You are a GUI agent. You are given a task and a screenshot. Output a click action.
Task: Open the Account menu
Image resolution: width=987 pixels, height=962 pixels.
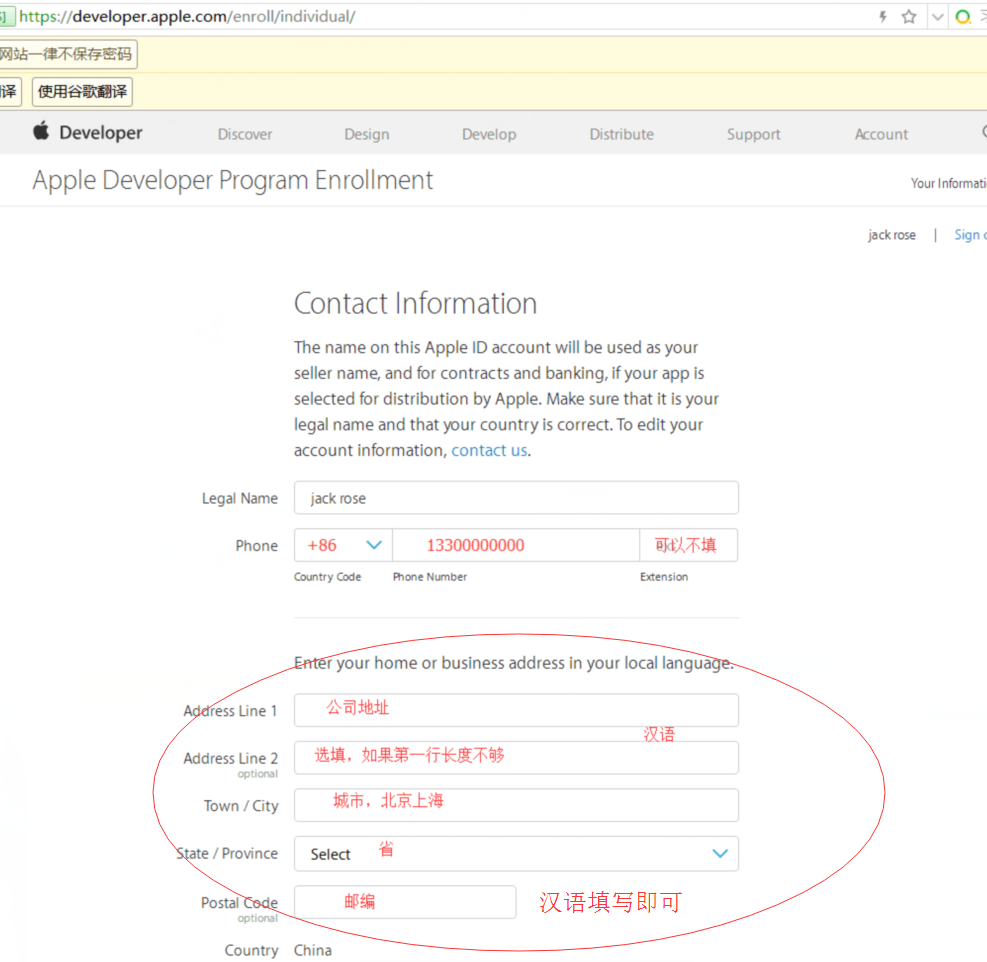point(881,134)
